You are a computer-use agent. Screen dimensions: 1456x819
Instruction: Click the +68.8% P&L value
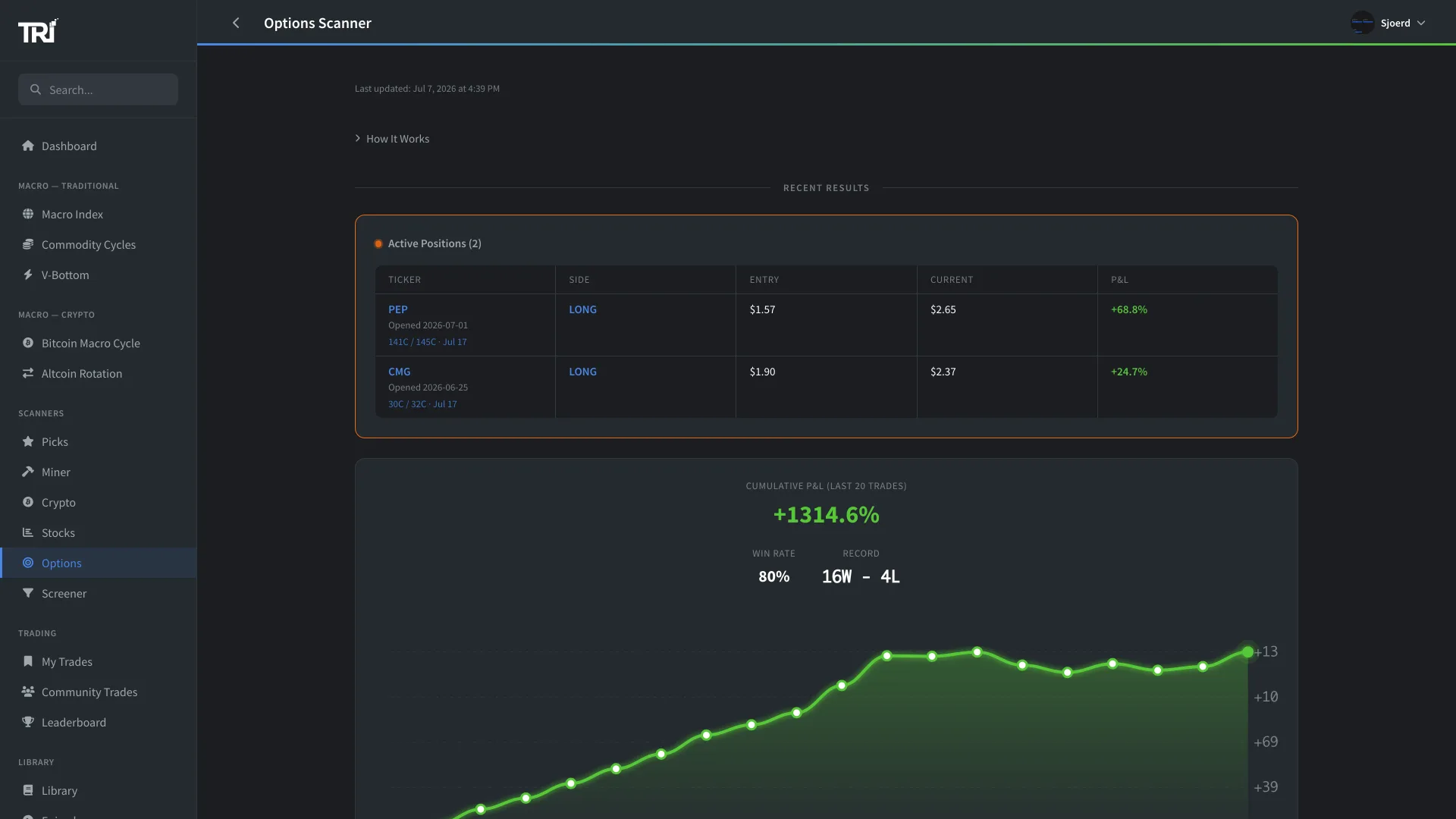tap(1129, 309)
